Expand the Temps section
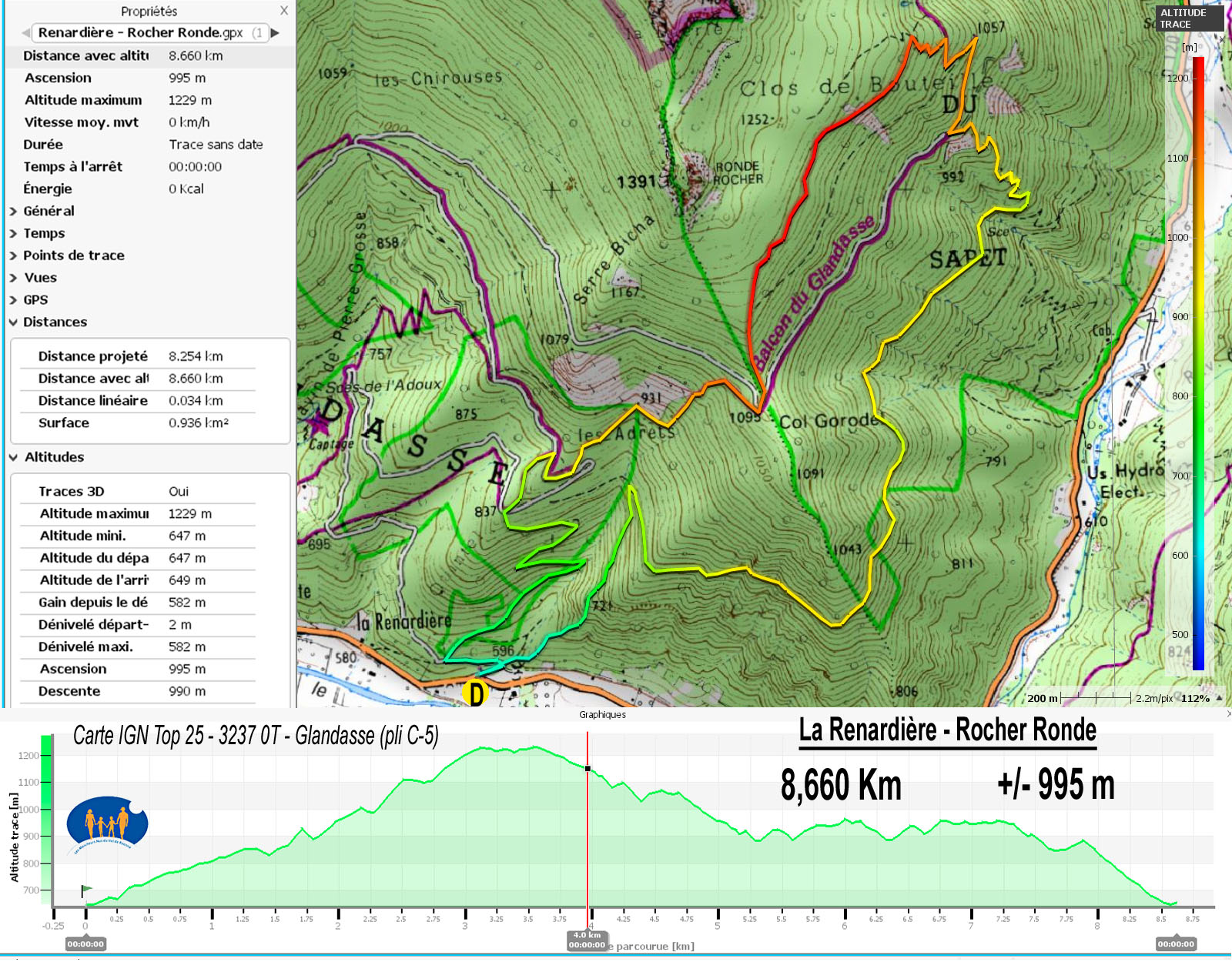The image size is (1232, 962). [44, 233]
